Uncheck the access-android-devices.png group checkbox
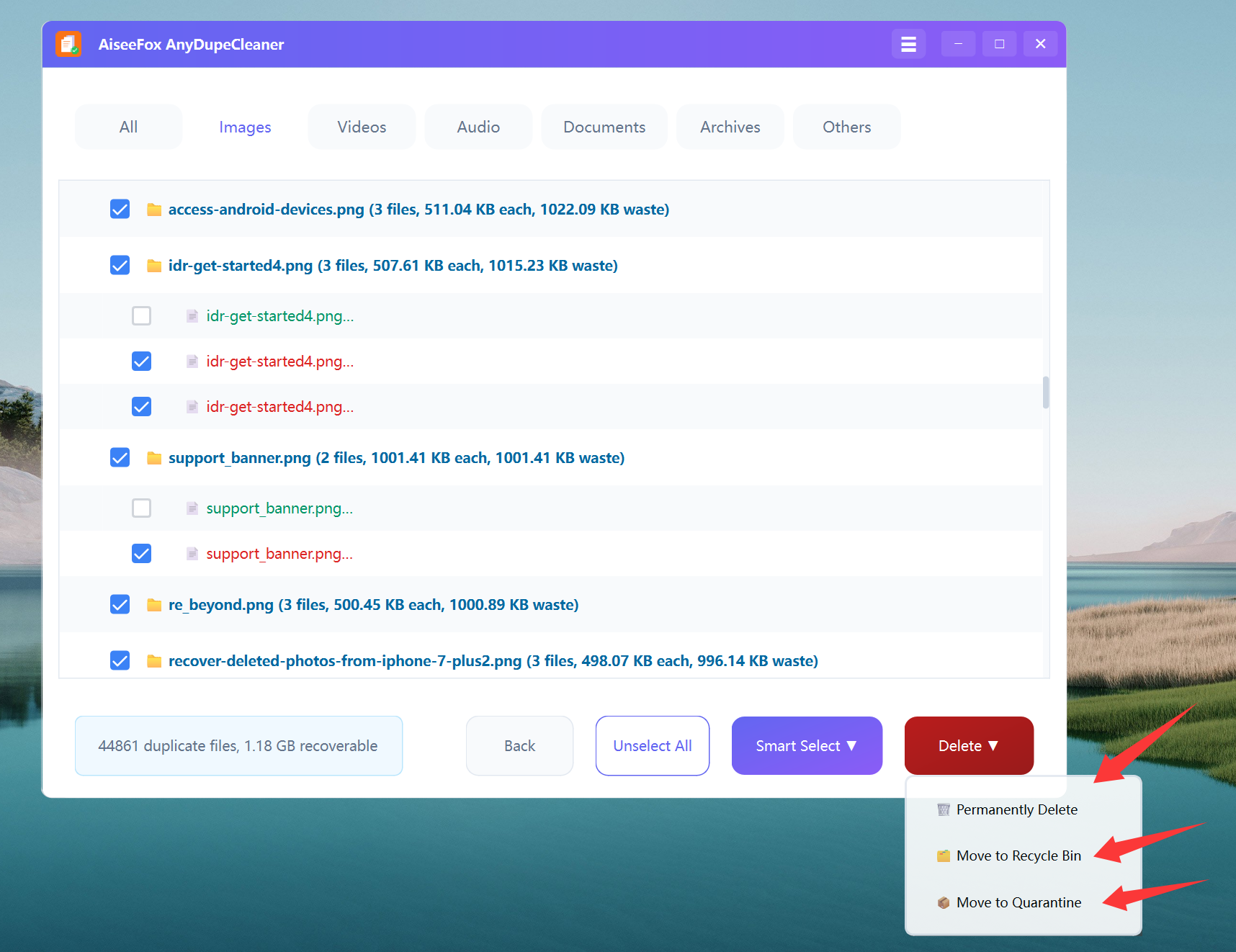 click(x=120, y=210)
